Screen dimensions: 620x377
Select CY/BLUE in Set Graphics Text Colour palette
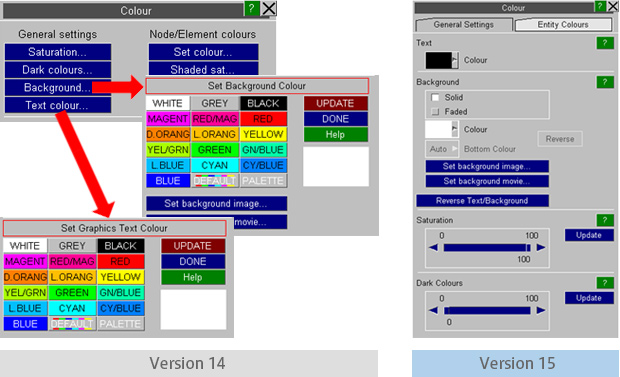(x=121, y=308)
